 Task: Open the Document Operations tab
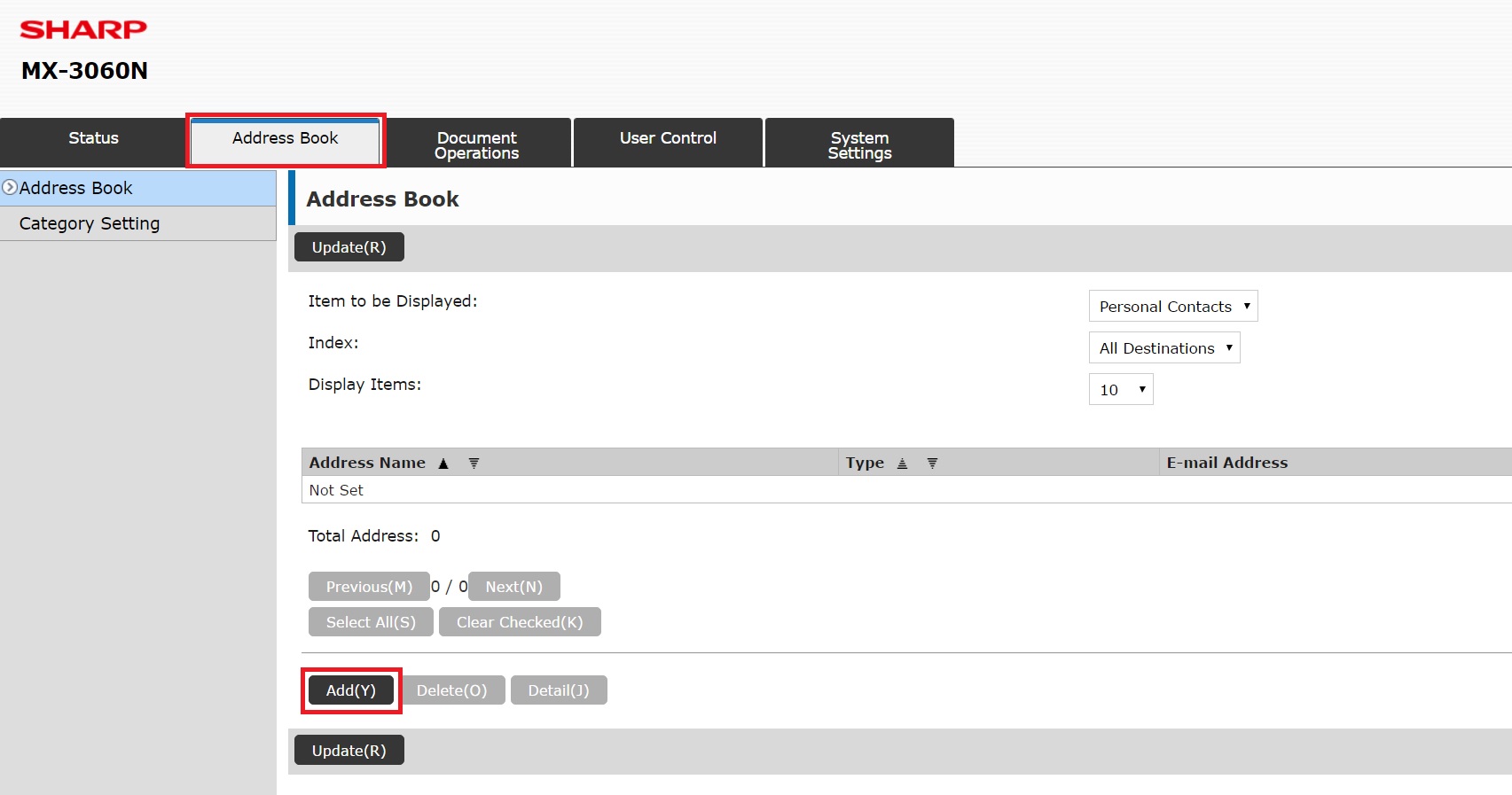click(x=477, y=144)
